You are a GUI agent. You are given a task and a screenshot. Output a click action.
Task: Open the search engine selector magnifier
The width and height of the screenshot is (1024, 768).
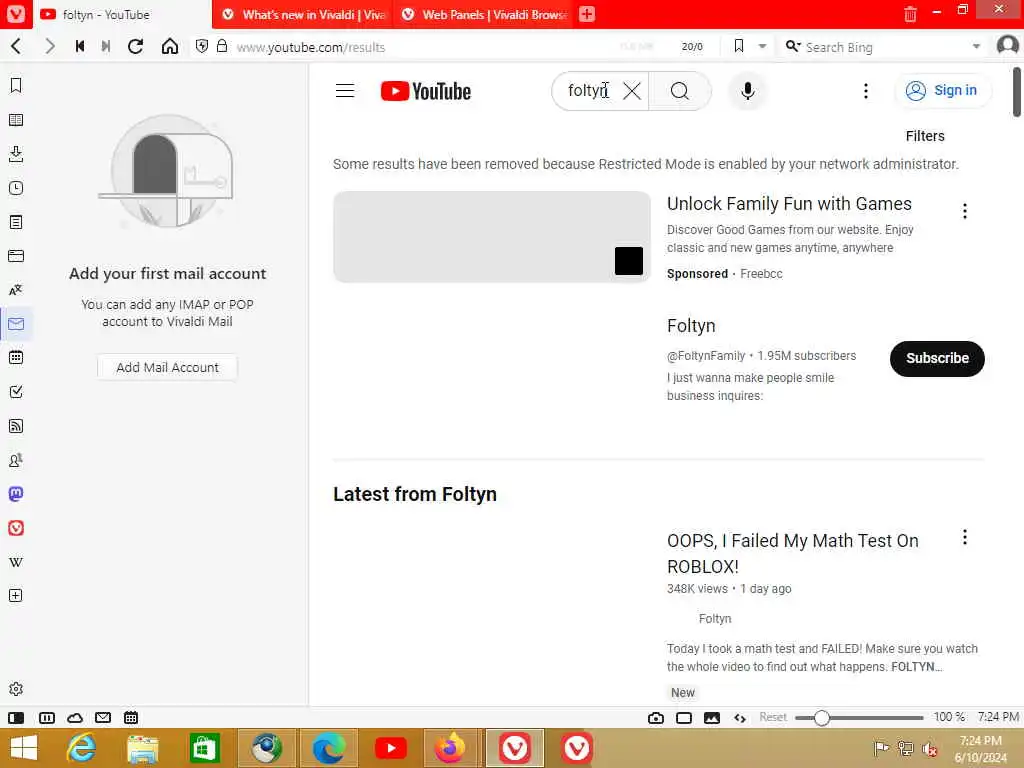792,46
